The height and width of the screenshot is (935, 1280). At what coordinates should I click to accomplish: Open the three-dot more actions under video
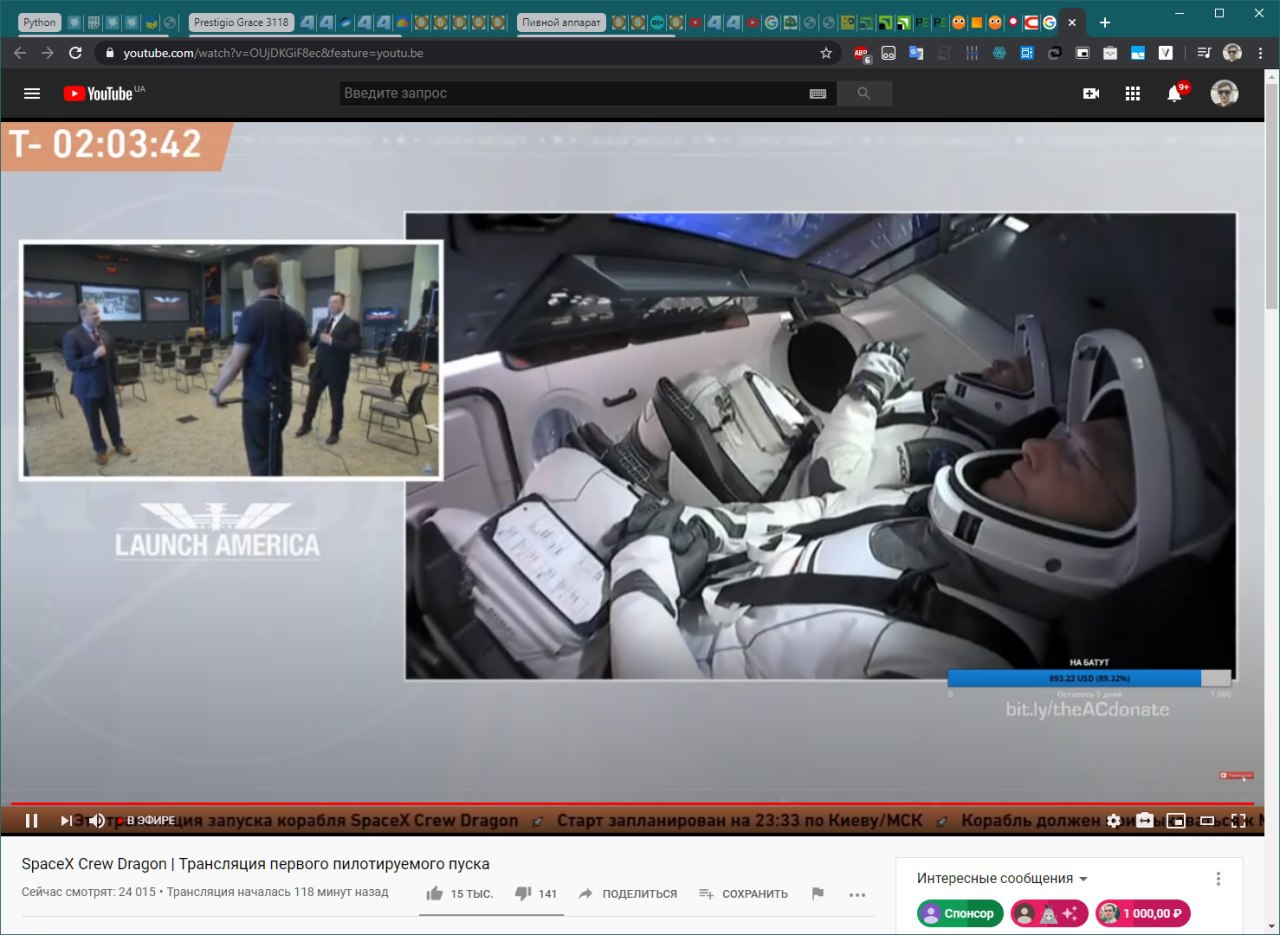857,894
